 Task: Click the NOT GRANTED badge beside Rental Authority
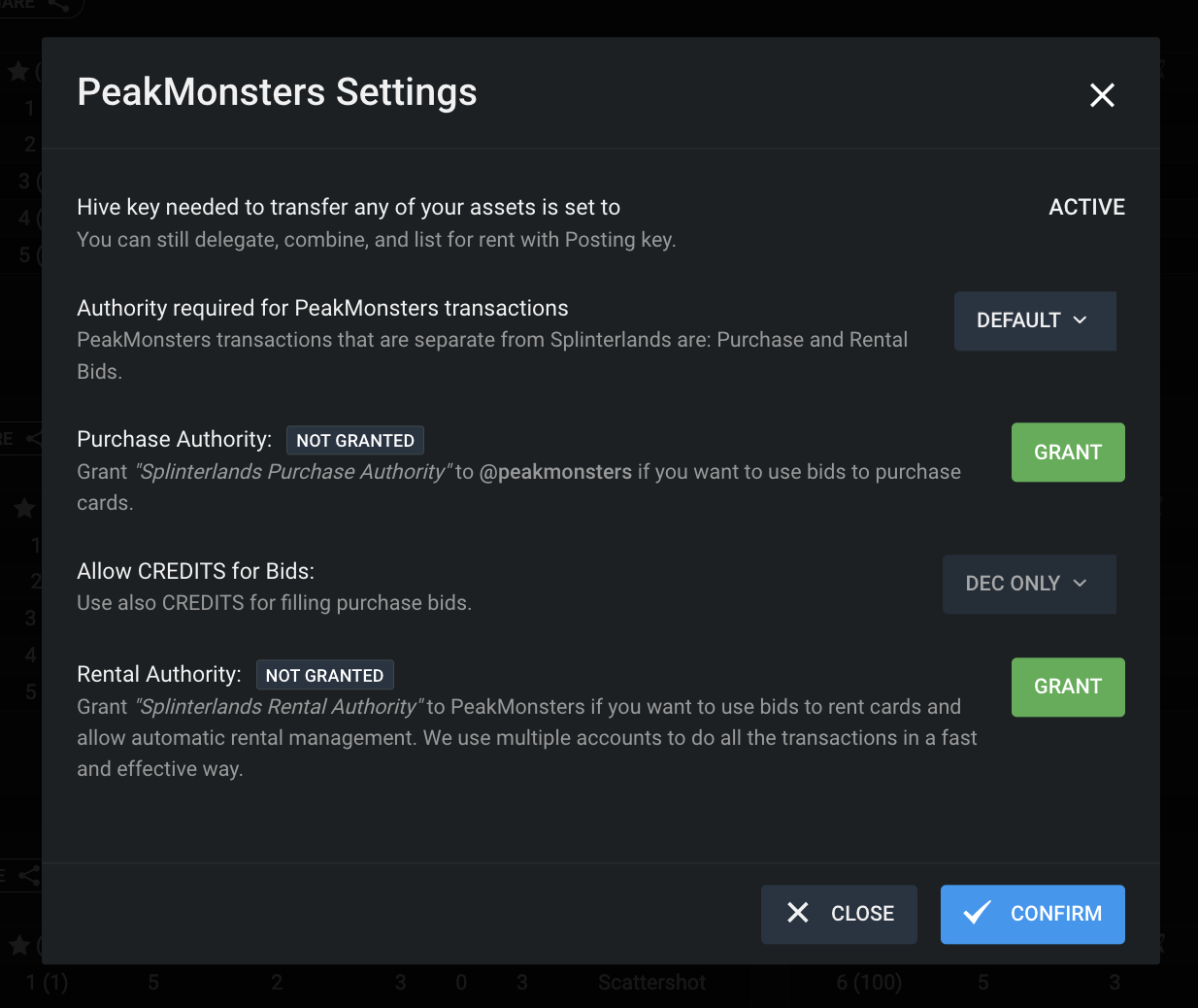[325, 675]
